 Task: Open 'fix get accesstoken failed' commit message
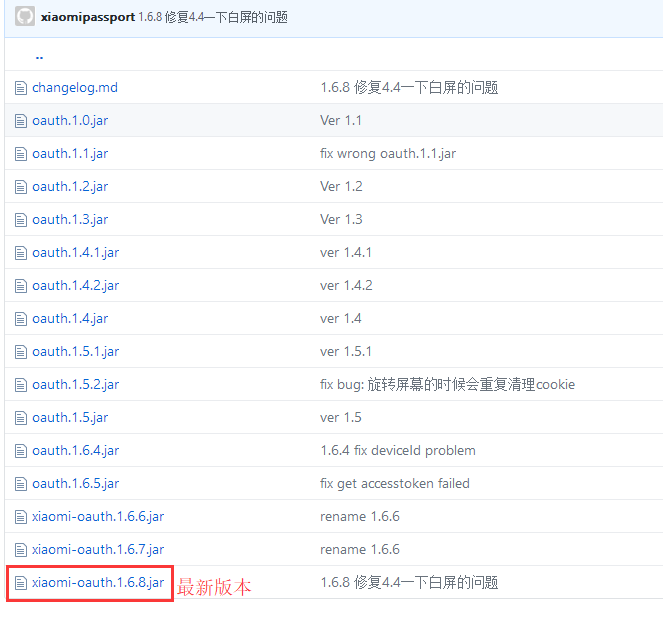click(x=395, y=484)
